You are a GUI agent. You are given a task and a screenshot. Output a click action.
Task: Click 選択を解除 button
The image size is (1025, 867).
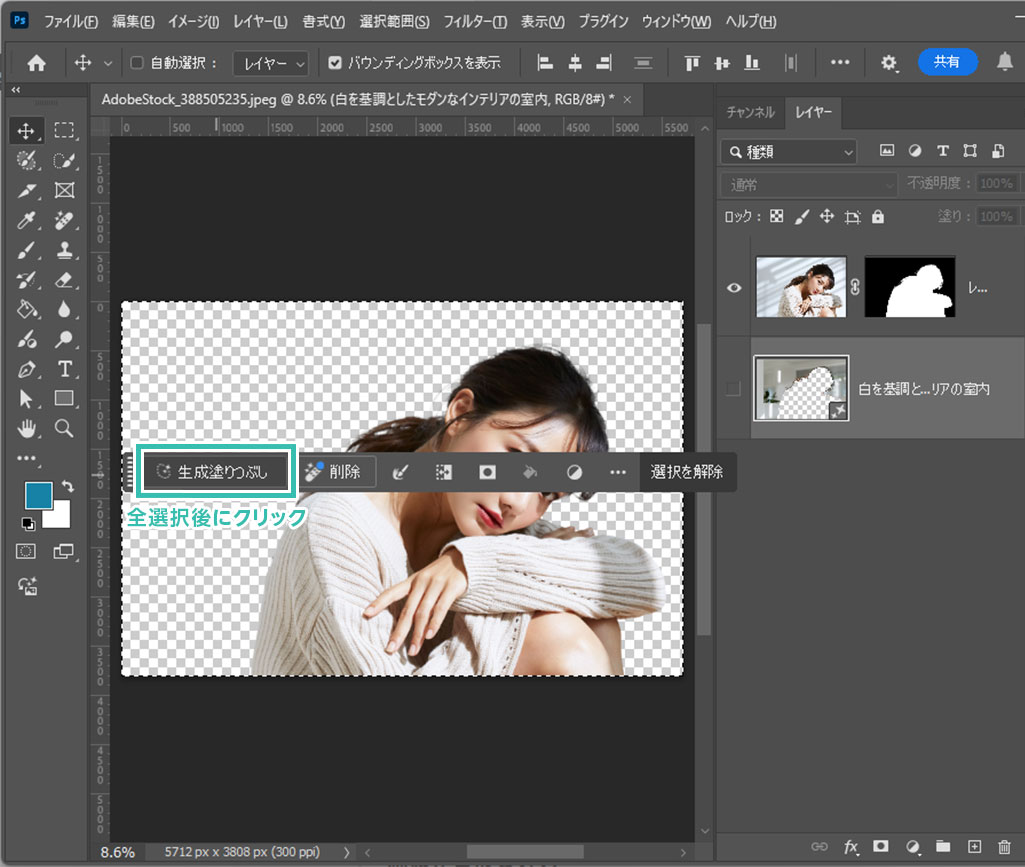(686, 471)
